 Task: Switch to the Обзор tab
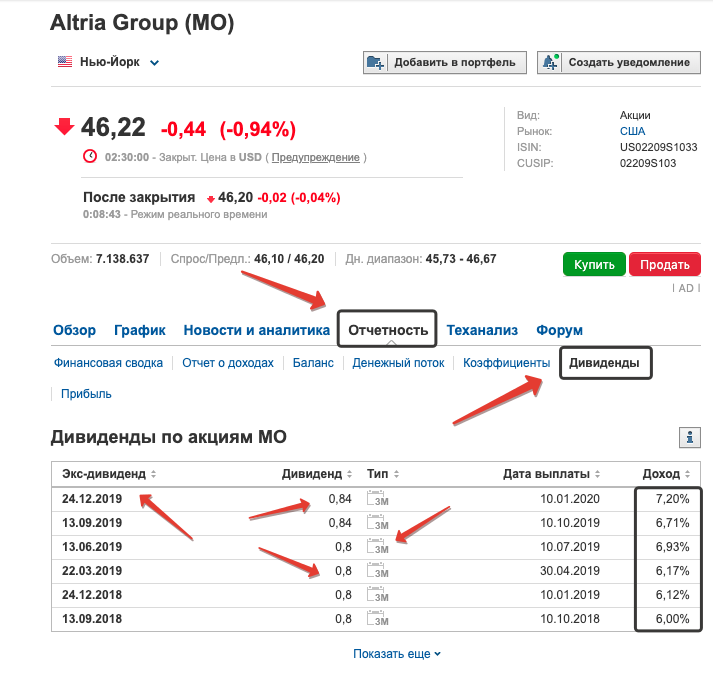click(75, 330)
